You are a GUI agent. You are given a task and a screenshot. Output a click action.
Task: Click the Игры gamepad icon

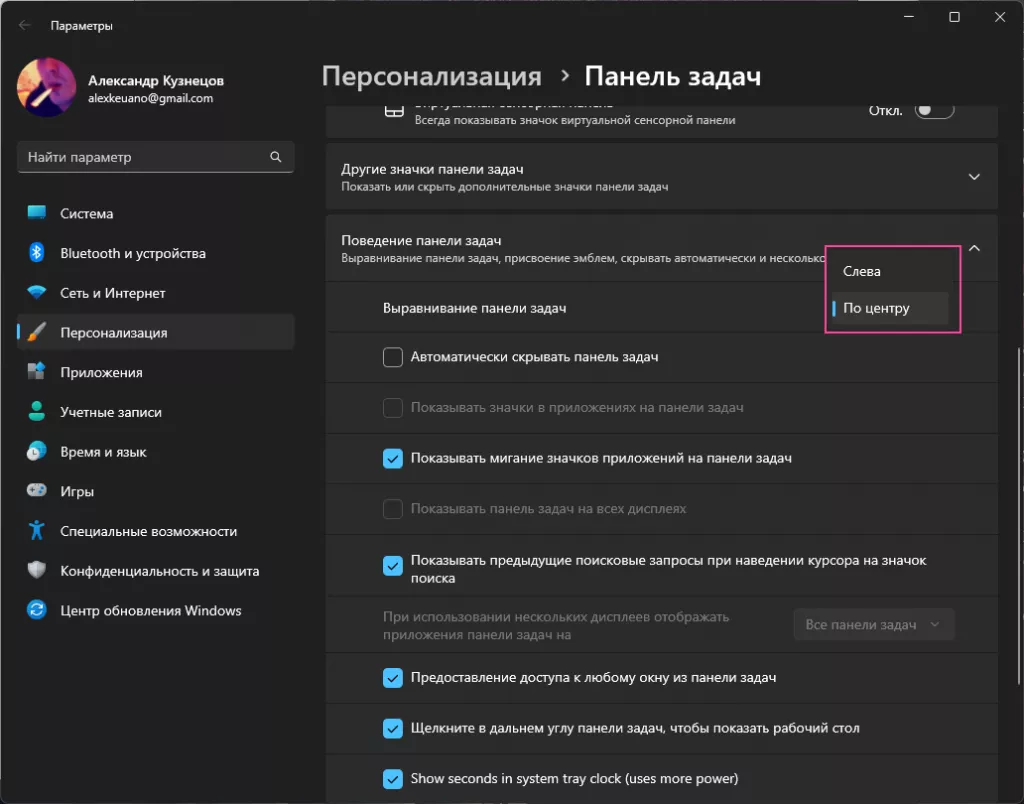point(37,491)
